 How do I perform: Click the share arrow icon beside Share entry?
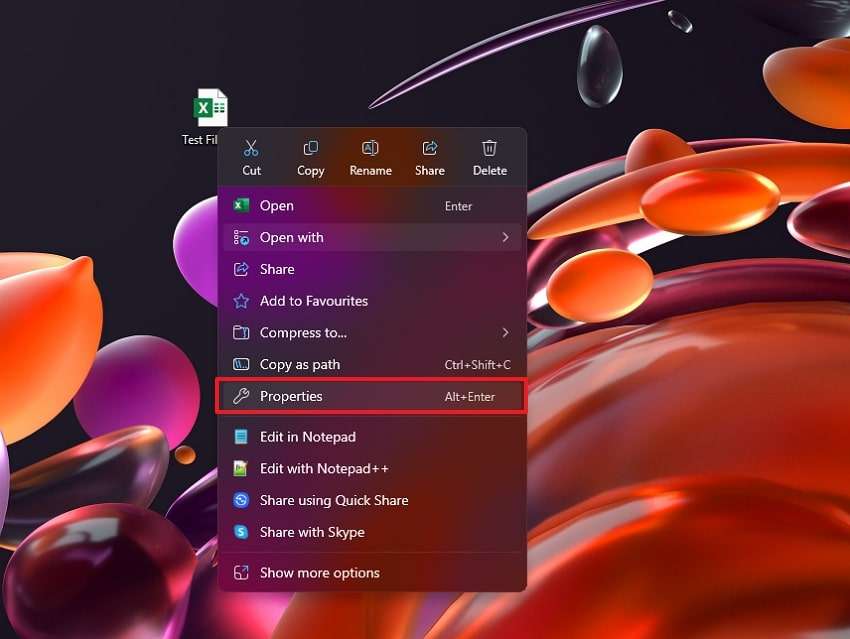click(x=241, y=269)
